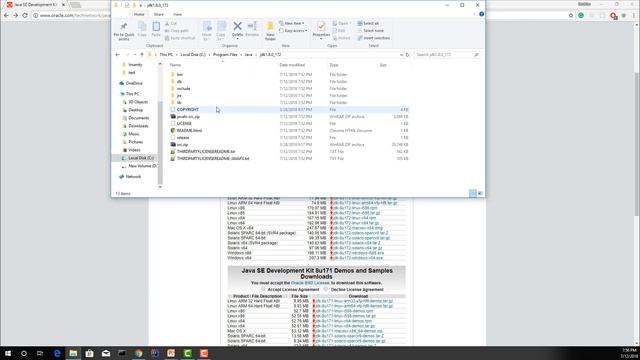Click Select none in ribbon
The height and width of the screenshot is (360, 640).
[370, 31]
